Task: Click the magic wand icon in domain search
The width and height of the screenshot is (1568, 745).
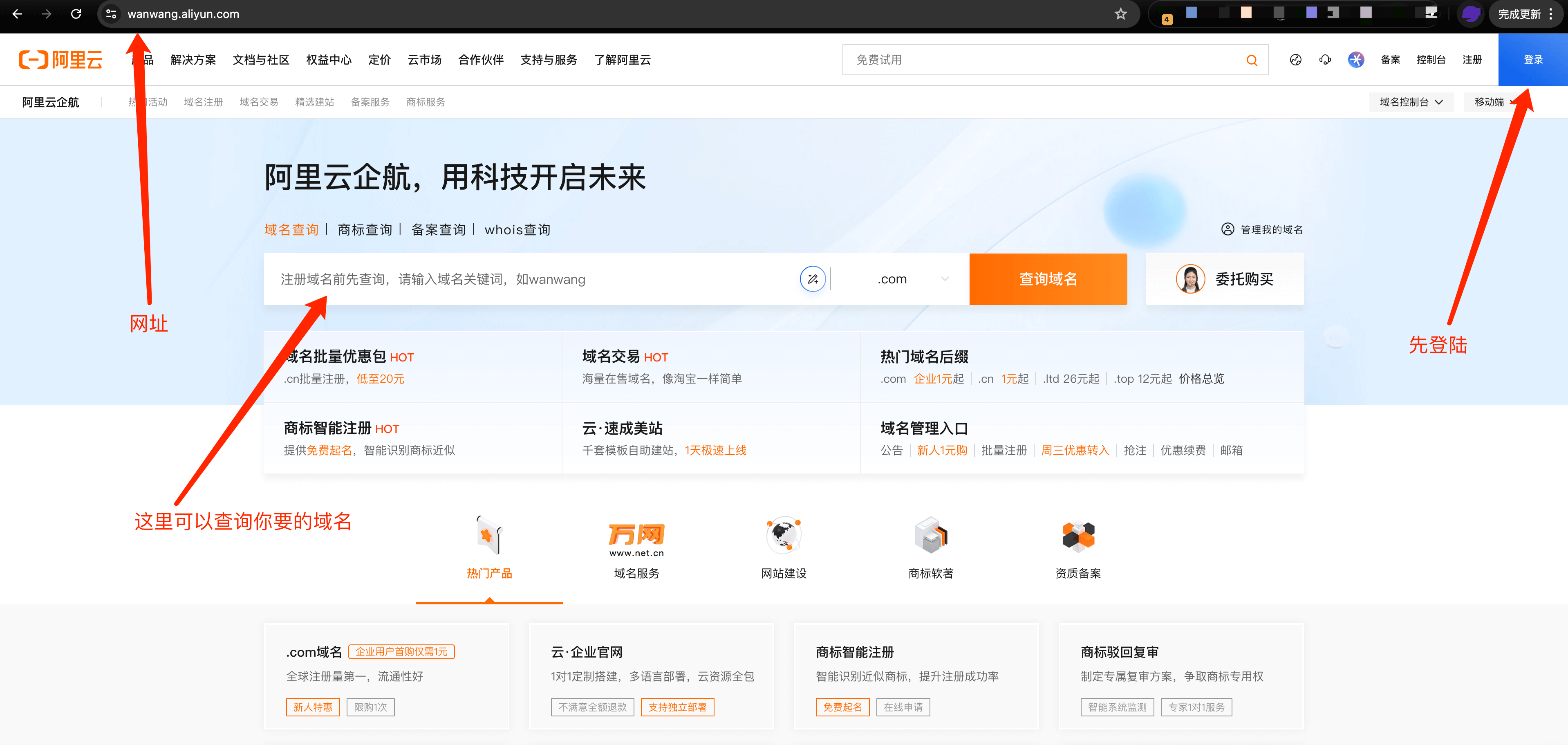Action: coord(813,279)
